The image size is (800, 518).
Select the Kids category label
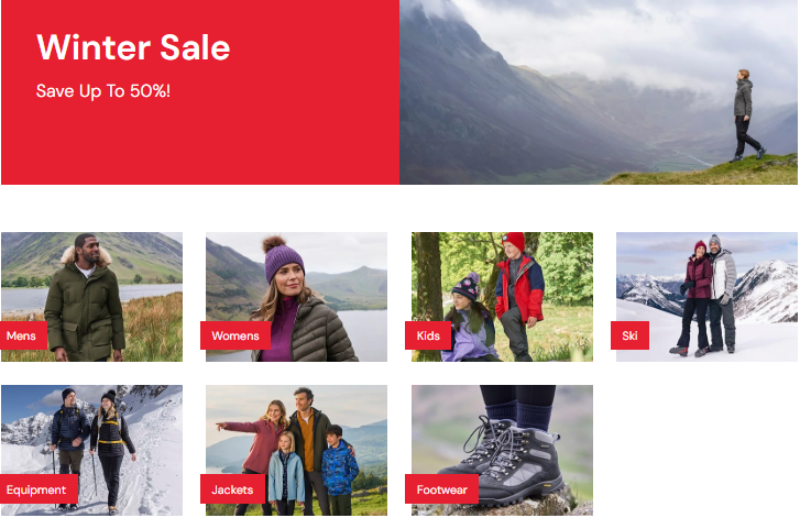tap(428, 335)
